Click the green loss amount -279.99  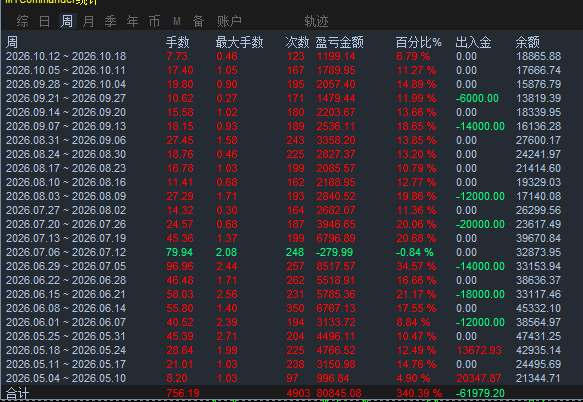click(x=334, y=253)
